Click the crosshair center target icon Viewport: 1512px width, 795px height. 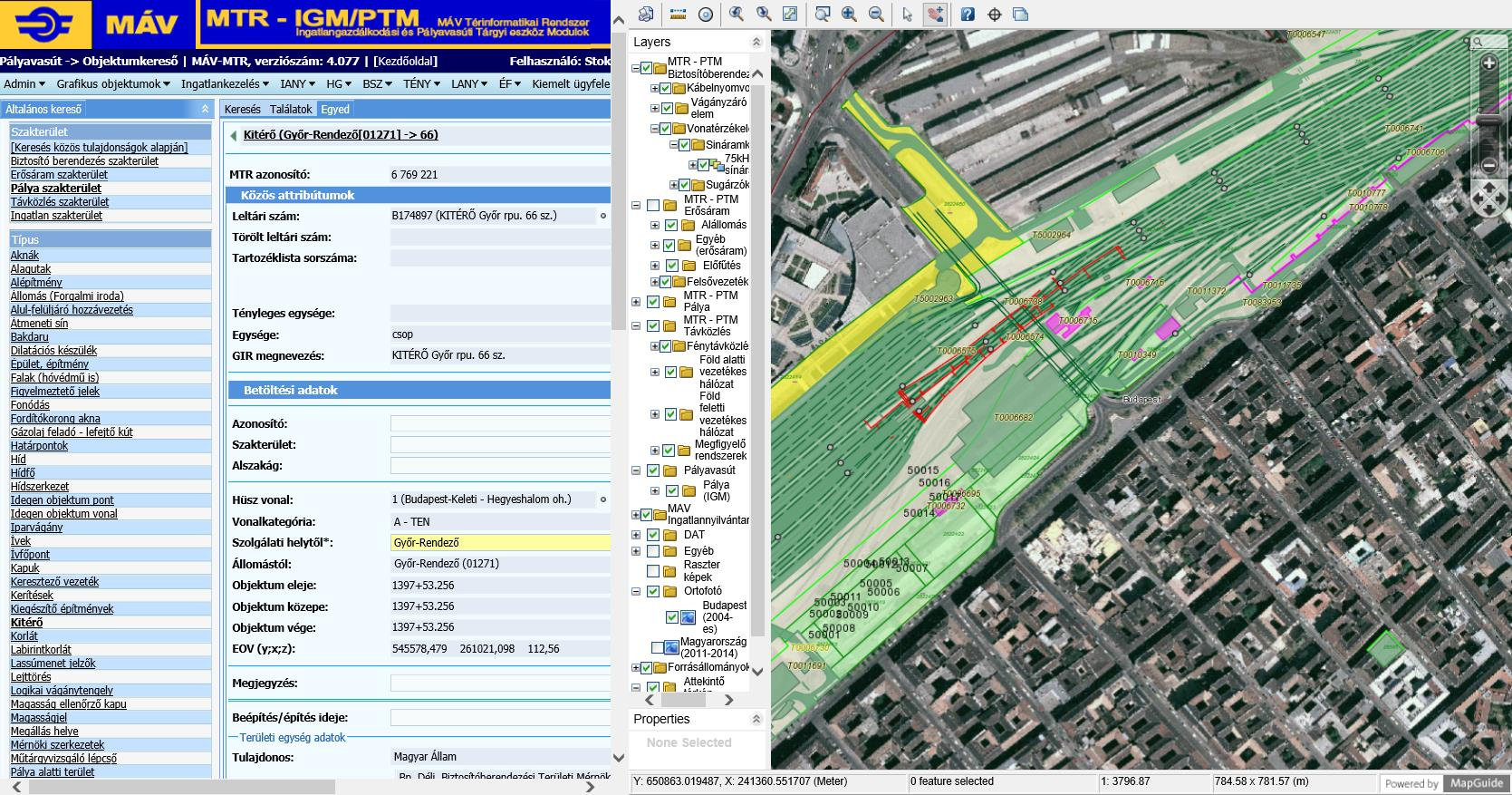coord(995,14)
